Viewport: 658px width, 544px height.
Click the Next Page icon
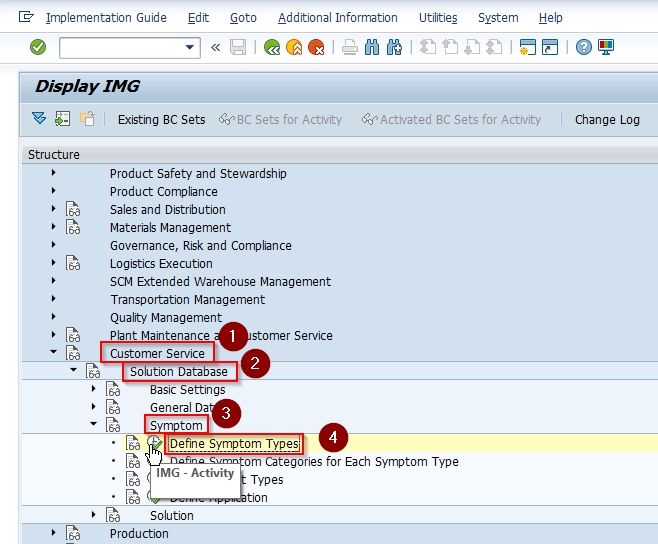point(472,47)
